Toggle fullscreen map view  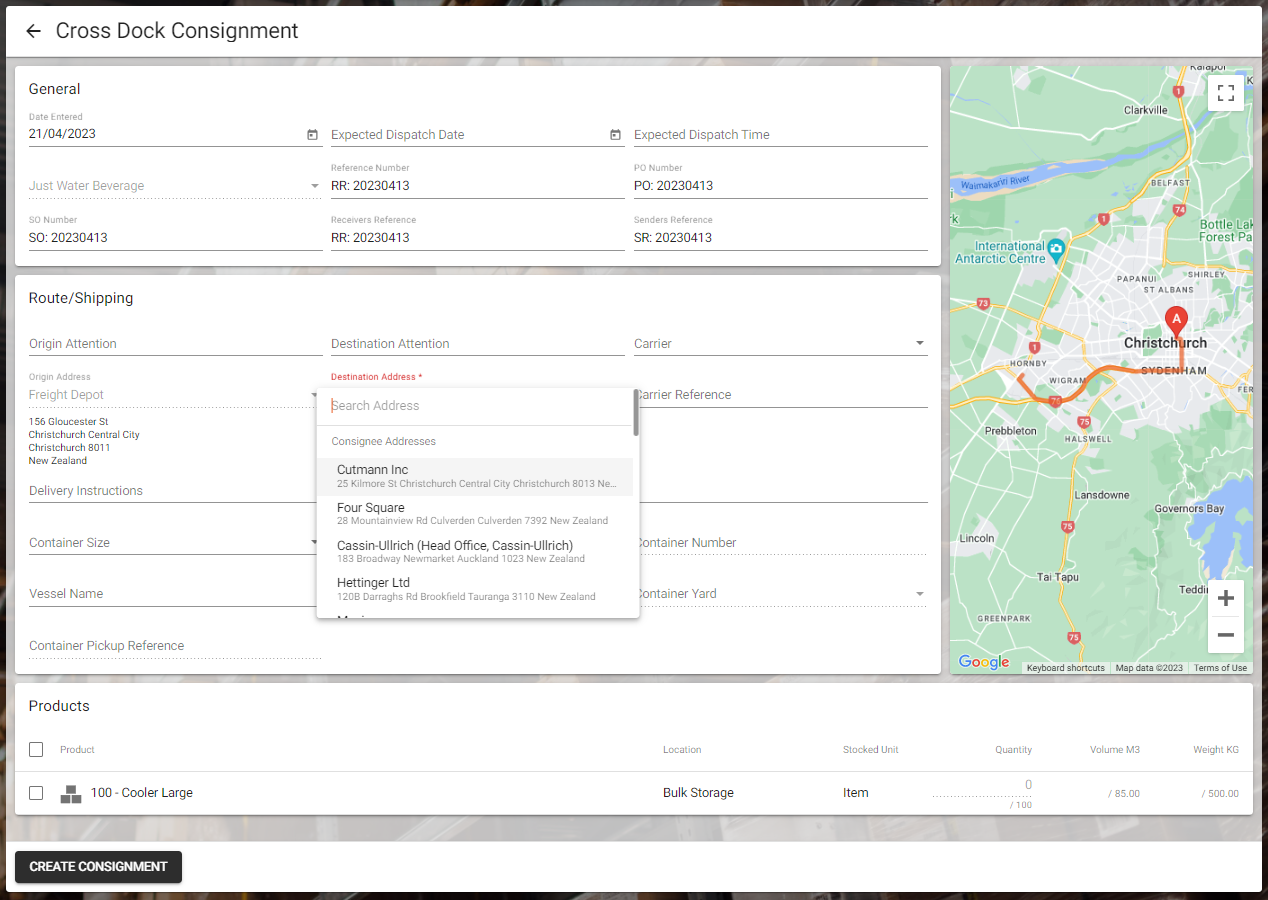tap(1226, 93)
